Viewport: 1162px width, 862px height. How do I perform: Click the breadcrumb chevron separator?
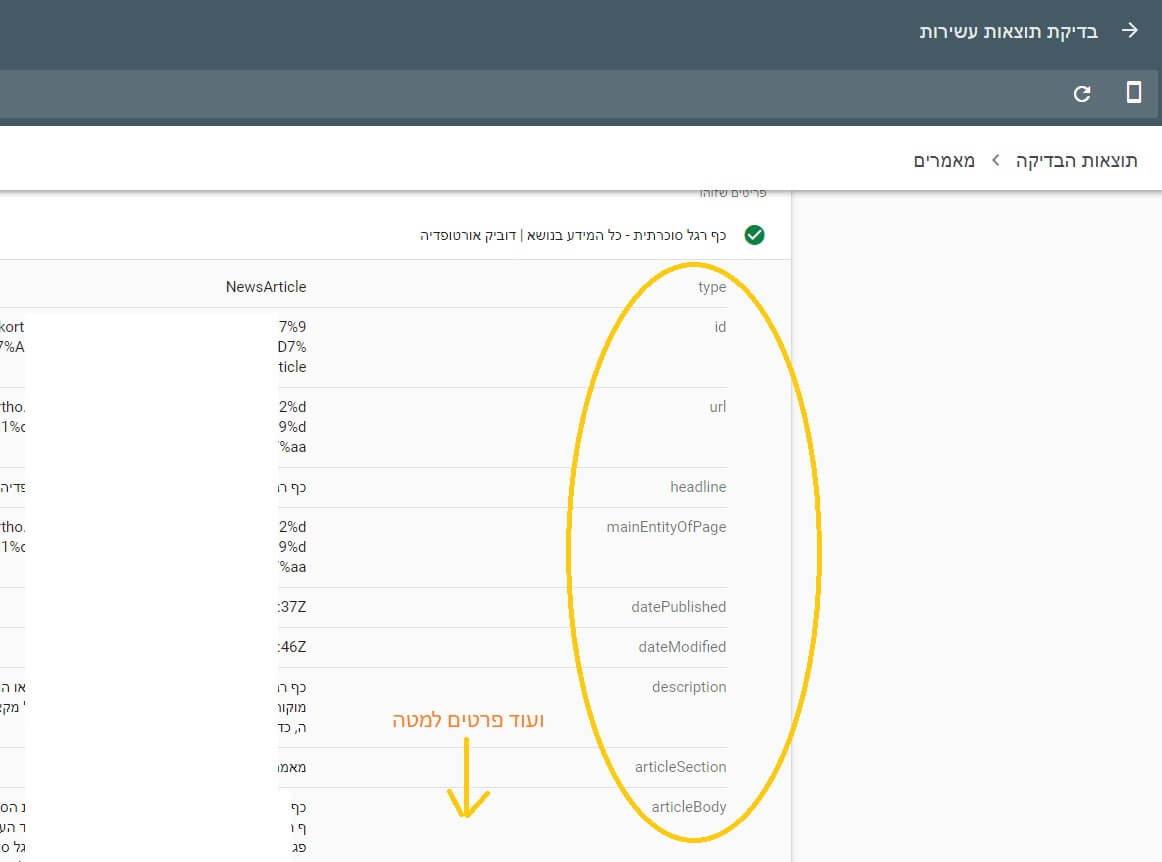(995, 160)
